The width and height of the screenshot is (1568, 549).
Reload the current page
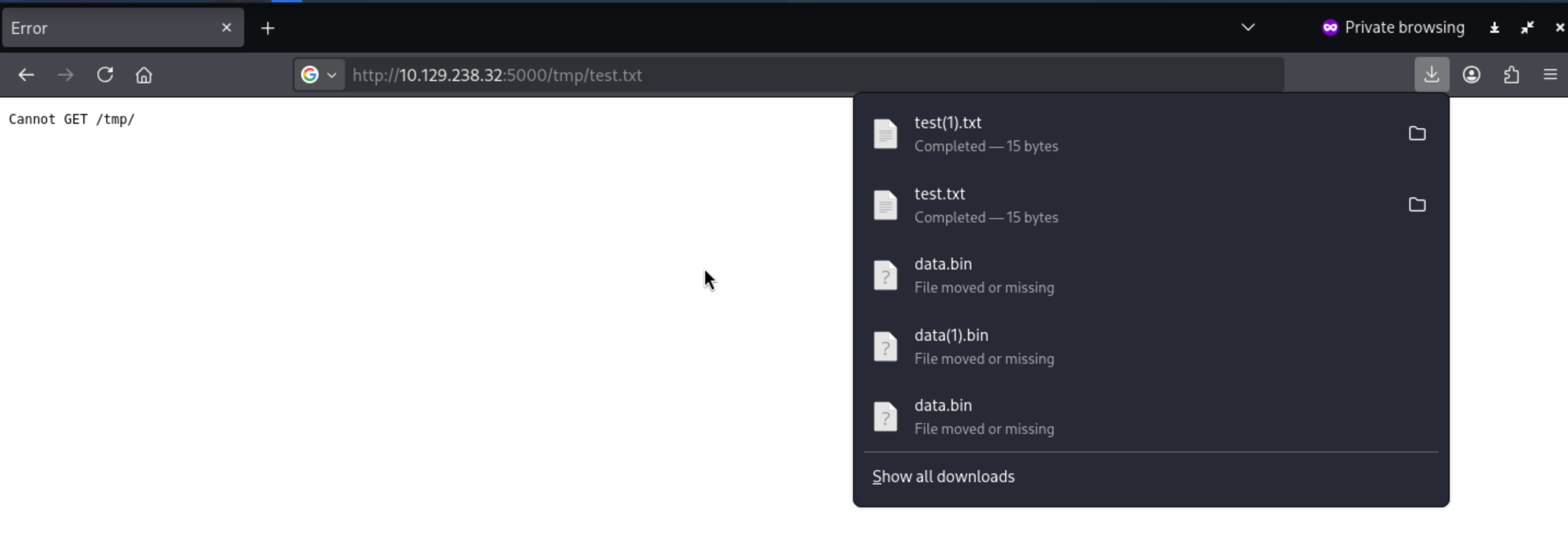click(105, 75)
